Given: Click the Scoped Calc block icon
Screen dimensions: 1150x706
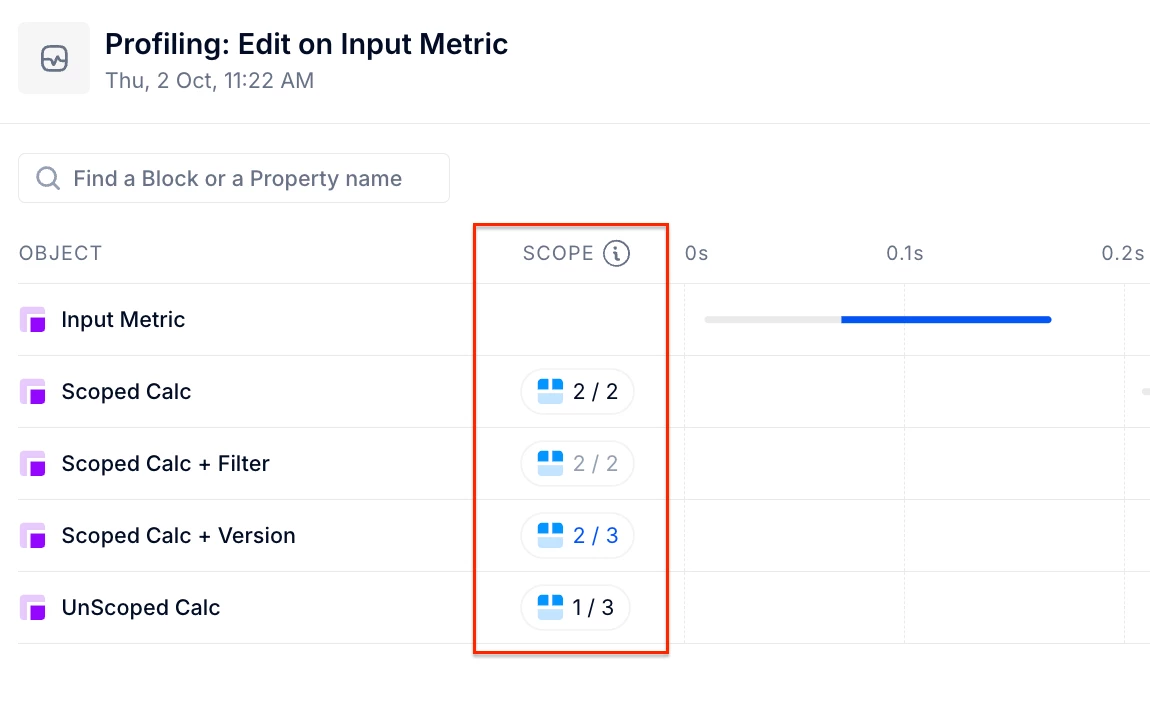Looking at the screenshot, I should click(x=33, y=392).
